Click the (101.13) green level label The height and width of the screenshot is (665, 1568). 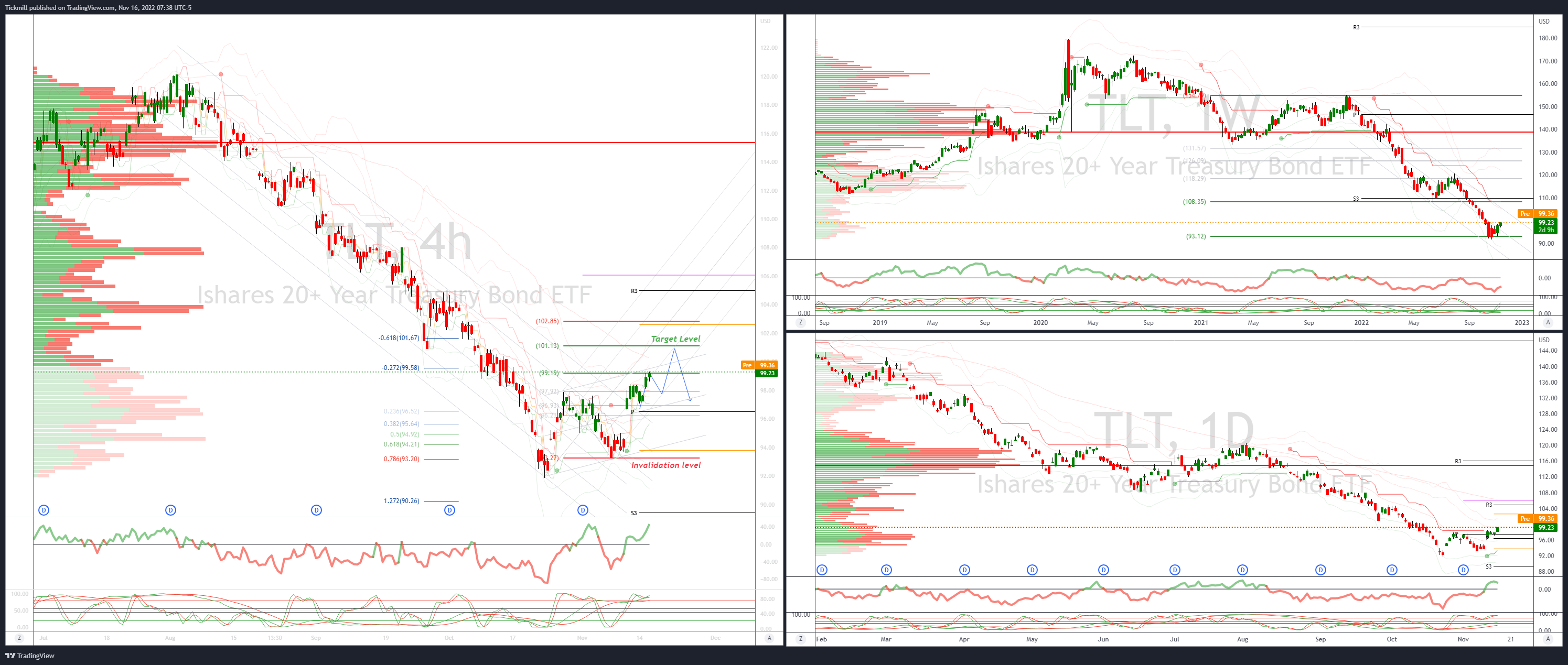(547, 345)
